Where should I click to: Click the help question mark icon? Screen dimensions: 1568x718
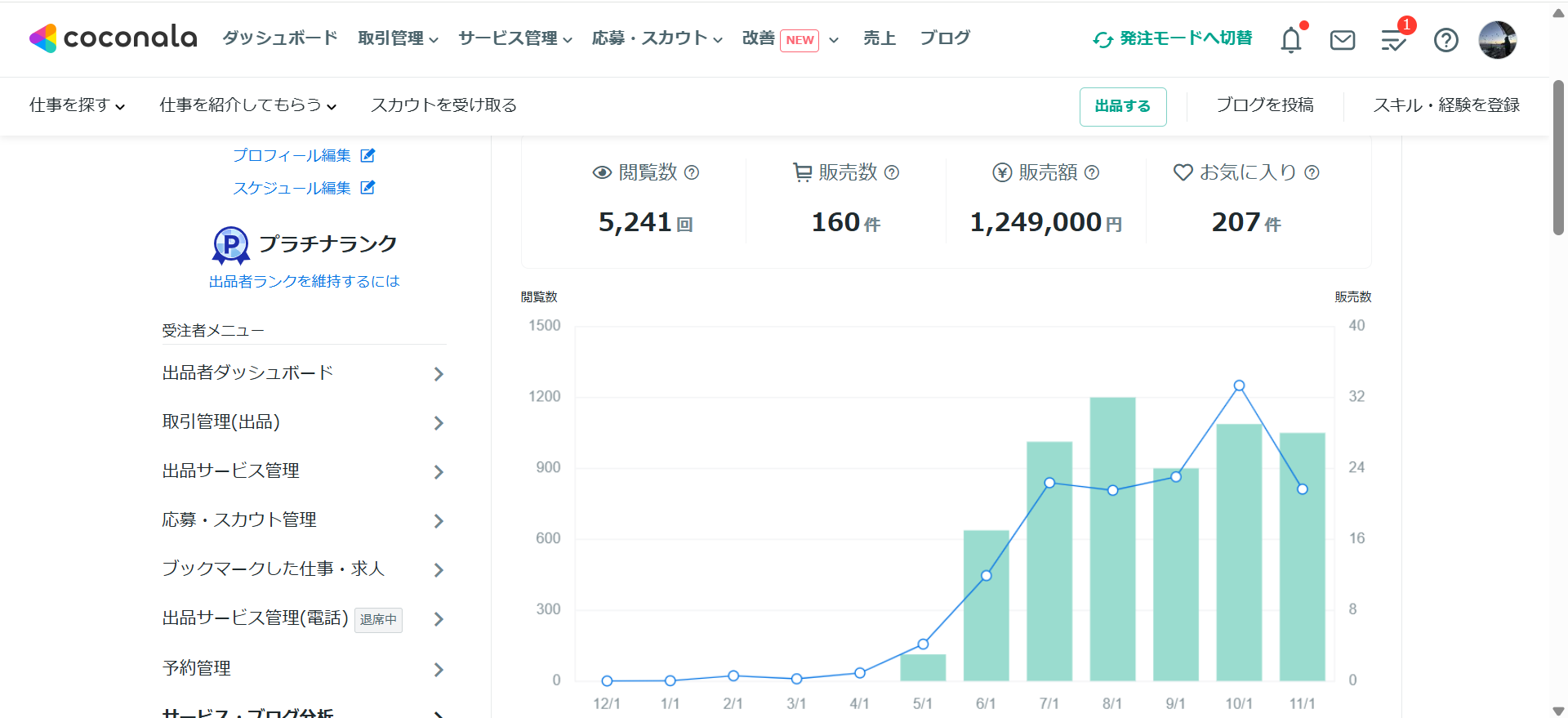pos(1445,40)
